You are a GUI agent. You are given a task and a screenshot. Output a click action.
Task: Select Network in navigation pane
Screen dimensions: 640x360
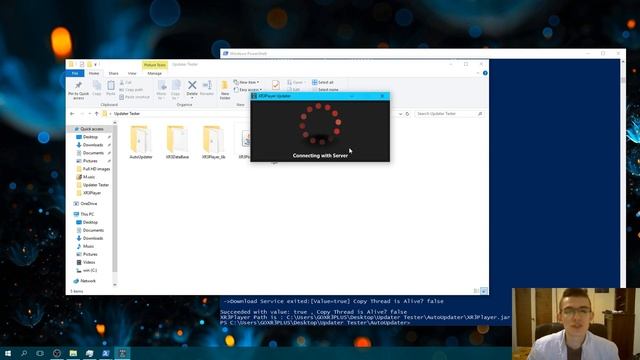click(85, 281)
